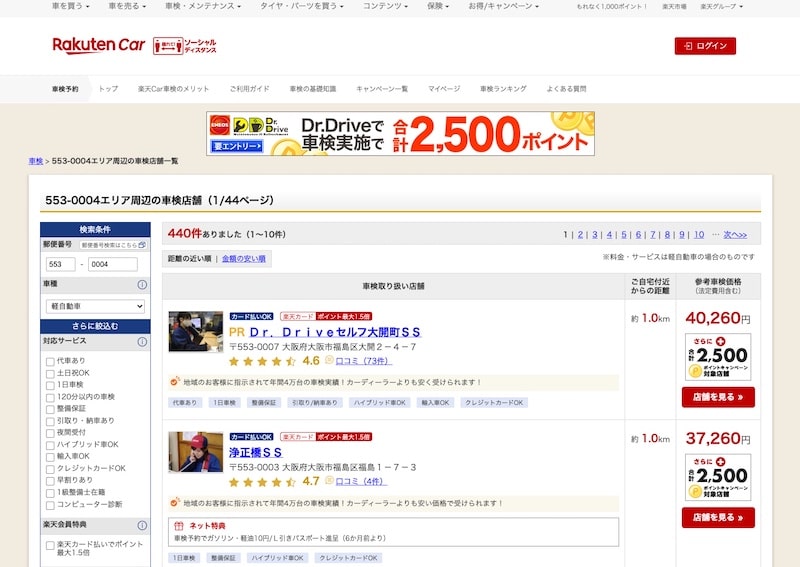
Task: Go to next page 次へ>>
Action: pyautogui.click(x=735, y=235)
